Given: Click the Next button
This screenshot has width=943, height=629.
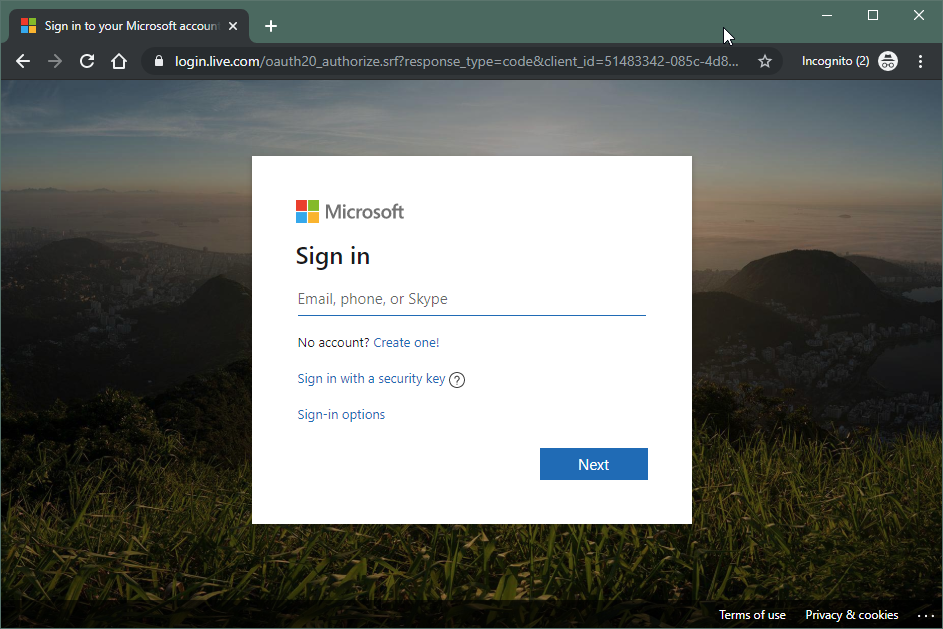Looking at the screenshot, I should coord(594,464).
